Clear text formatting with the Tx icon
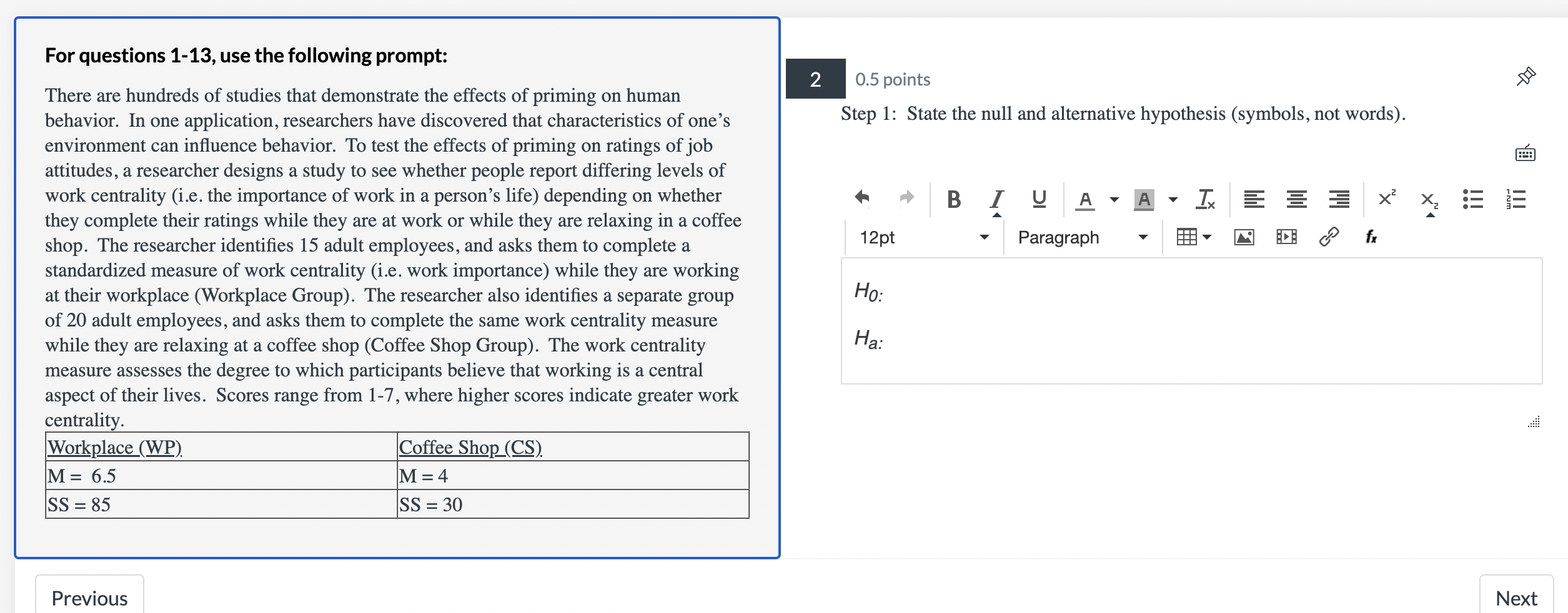Image resolution: width=1568 pixels, height=613 pixels. point(1204,199)
